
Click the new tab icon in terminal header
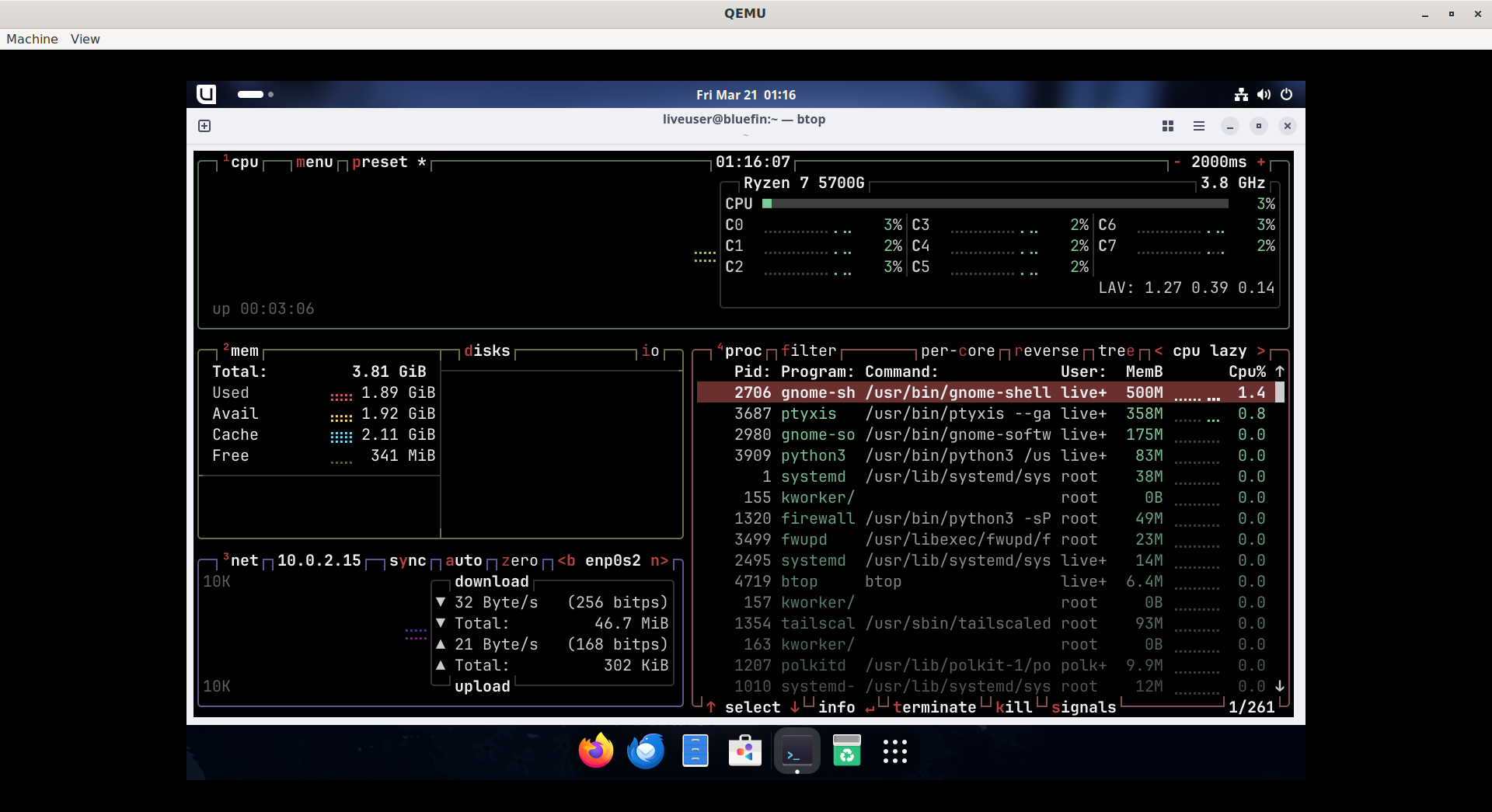(x=204, y=126)
